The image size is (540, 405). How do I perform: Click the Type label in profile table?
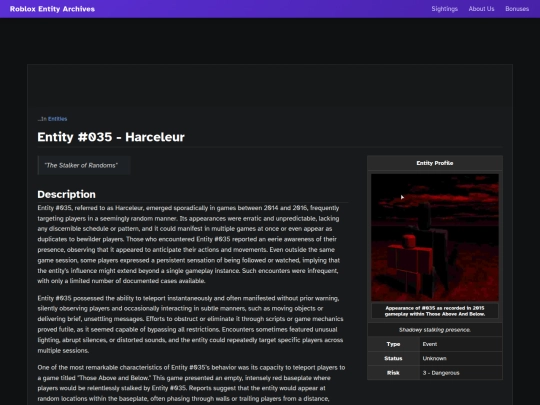393,344
